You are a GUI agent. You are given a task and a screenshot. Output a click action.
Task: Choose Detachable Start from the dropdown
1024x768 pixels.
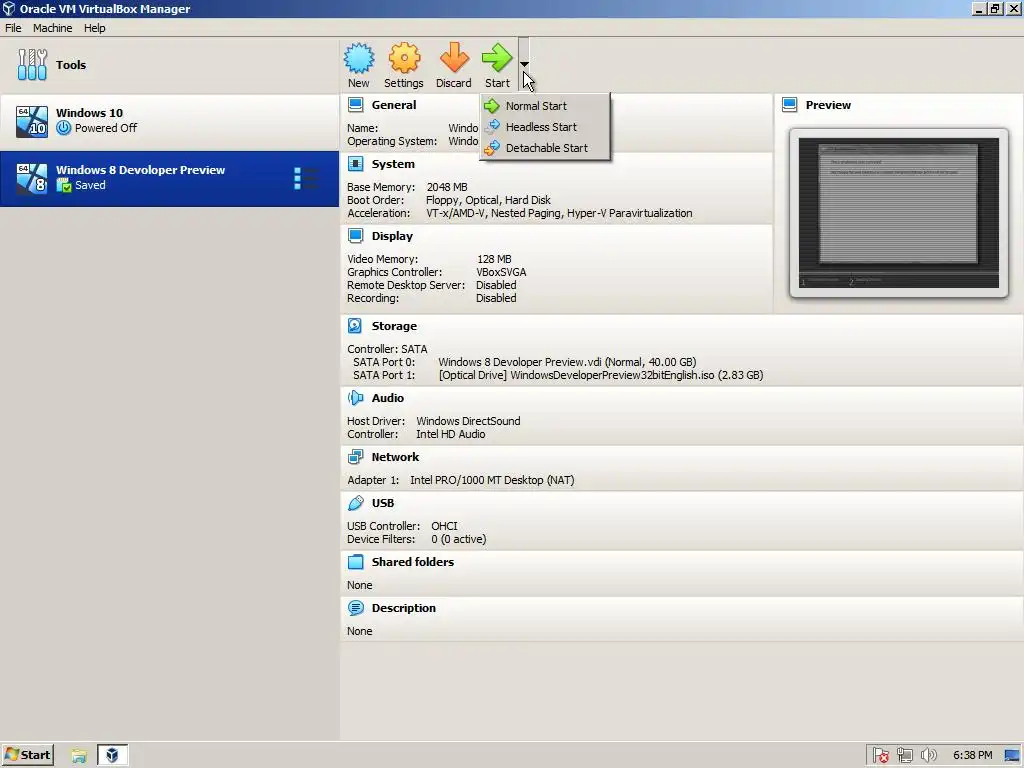(545, 148)
